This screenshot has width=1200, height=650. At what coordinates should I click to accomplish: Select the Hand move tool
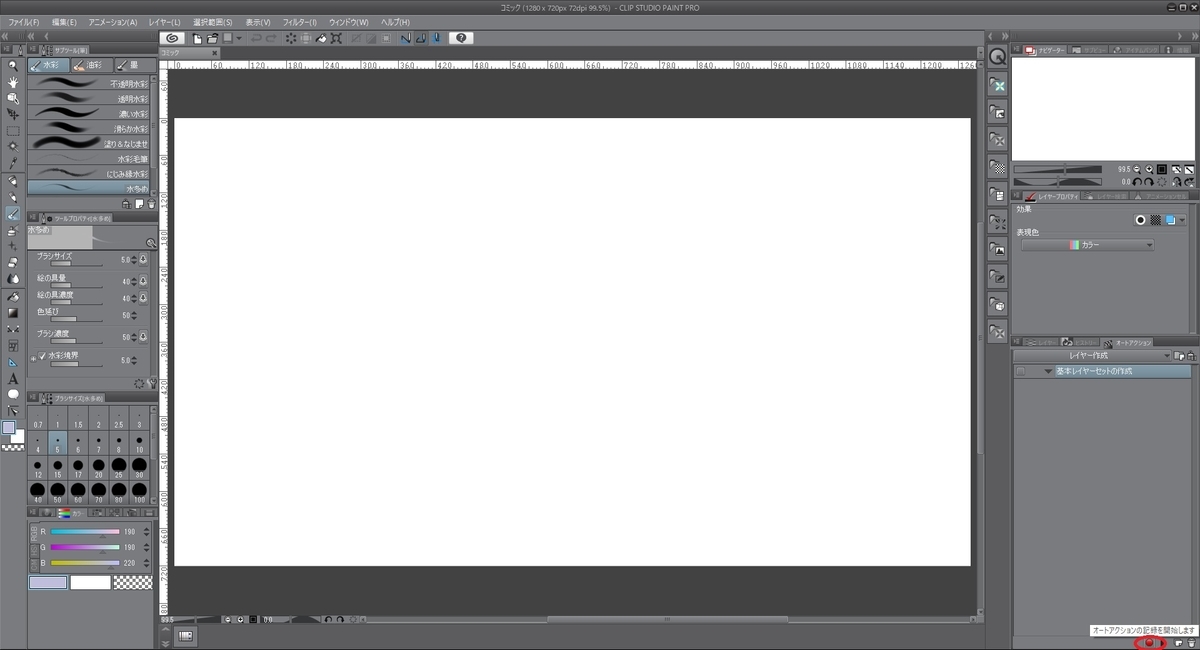(x=13, y=82)
